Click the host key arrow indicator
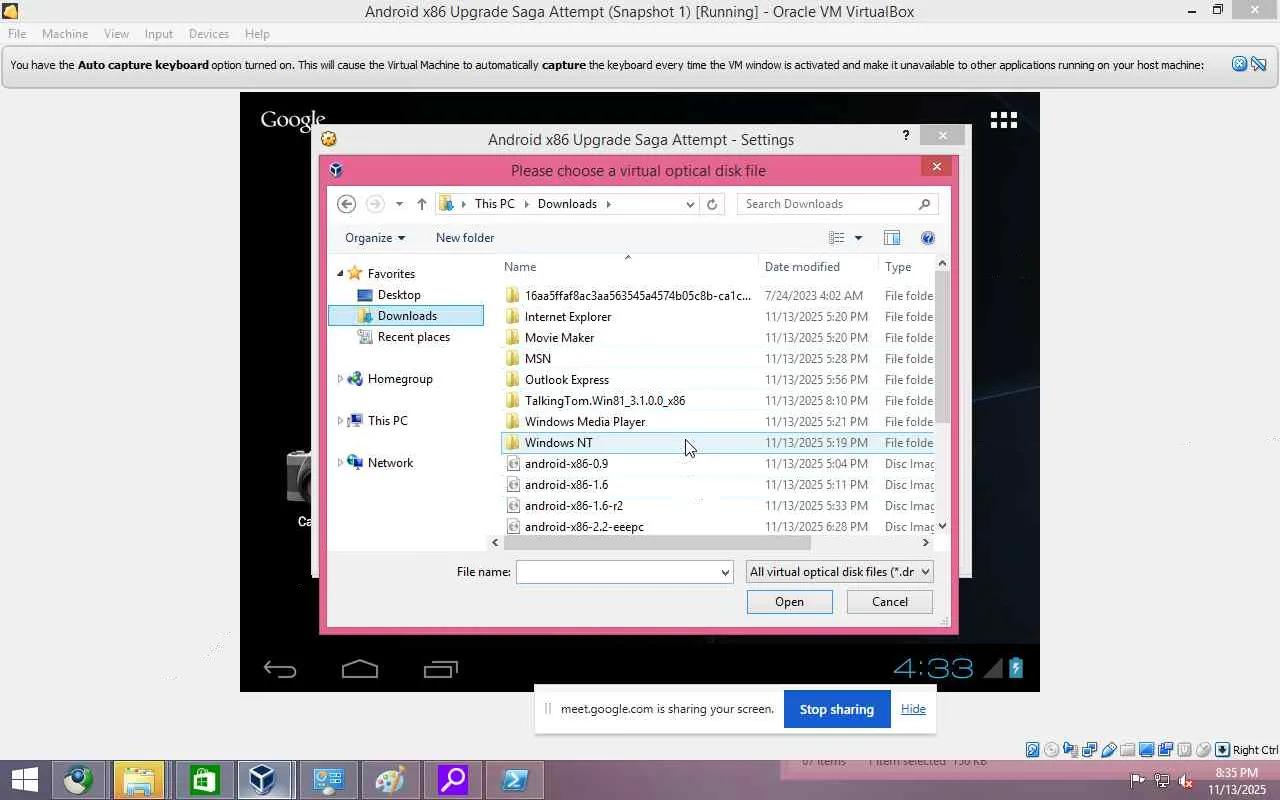This screenshot has width=1280, height=800. pyautogui.click(x=1222, y=750)
